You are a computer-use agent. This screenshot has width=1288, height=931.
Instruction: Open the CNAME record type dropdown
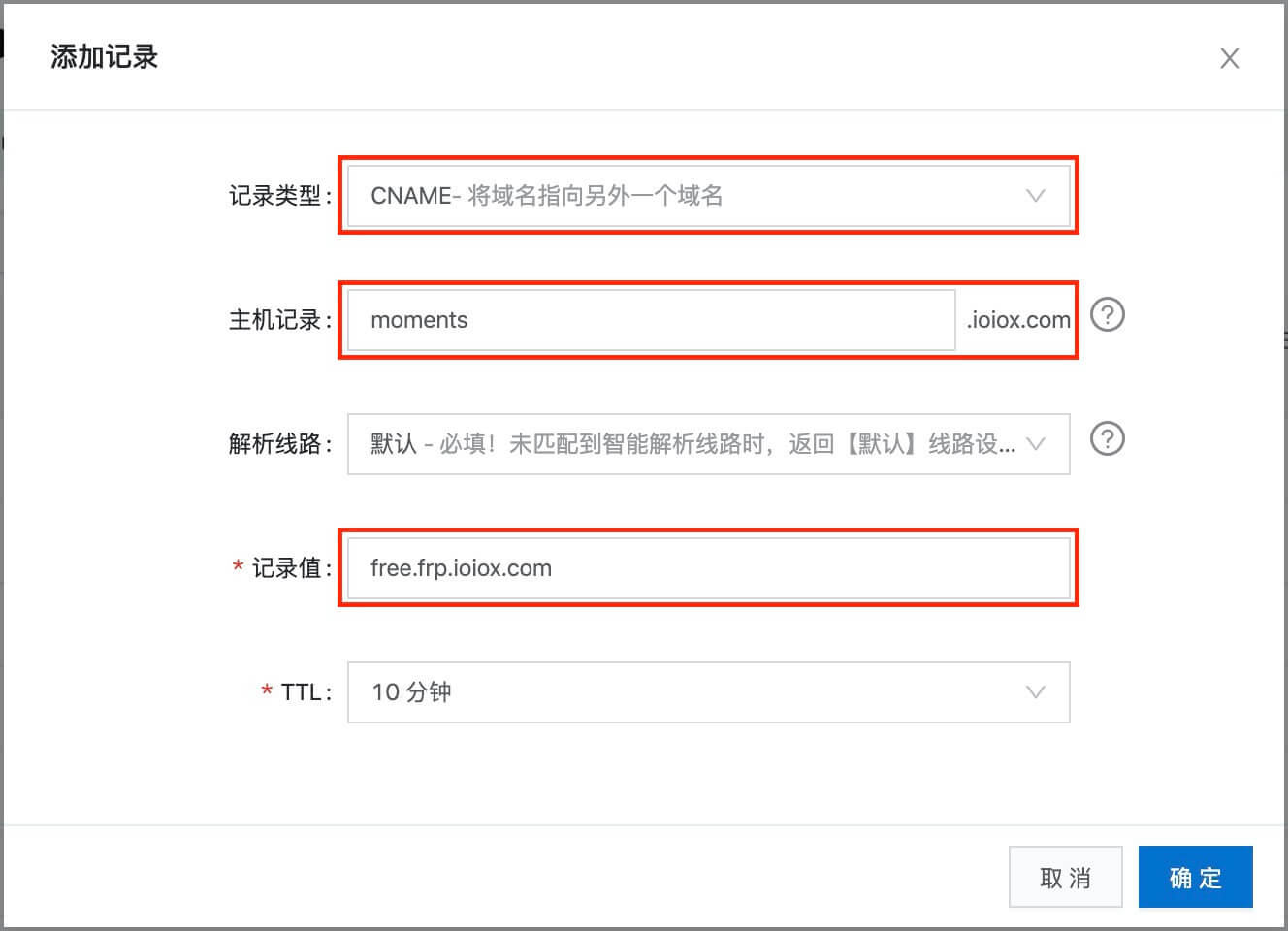[x=679, y=196]
